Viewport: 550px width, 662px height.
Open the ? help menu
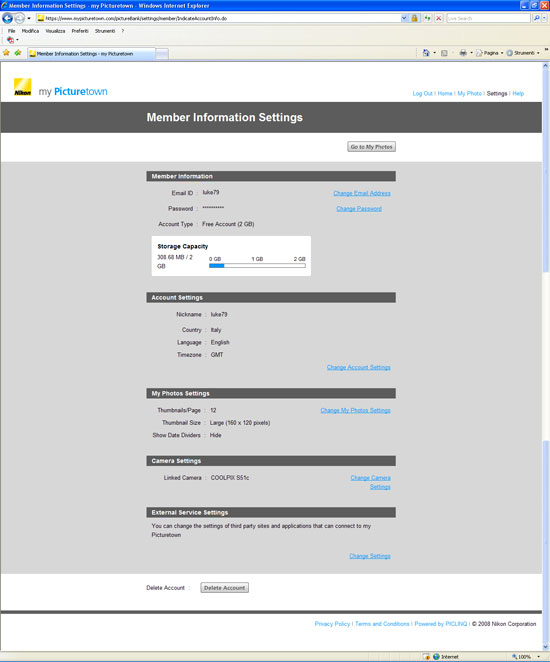point(122,31)
